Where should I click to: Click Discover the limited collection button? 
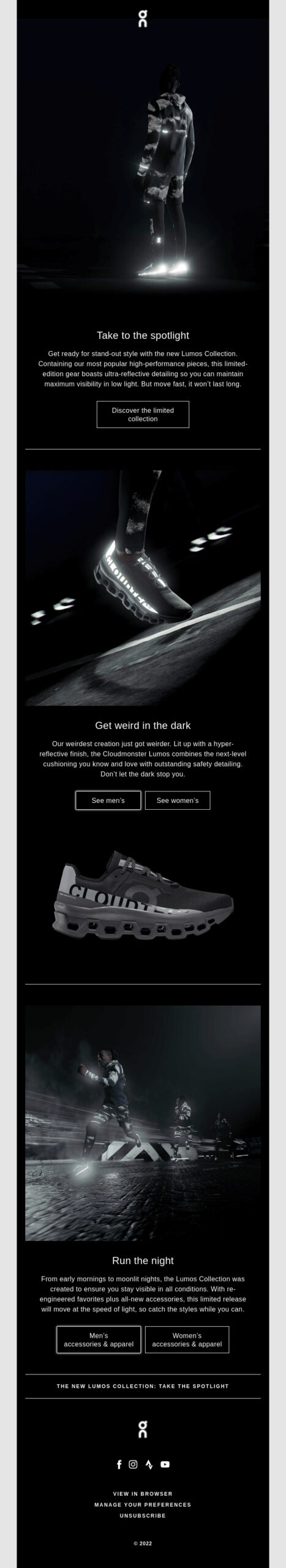(143, 415)
